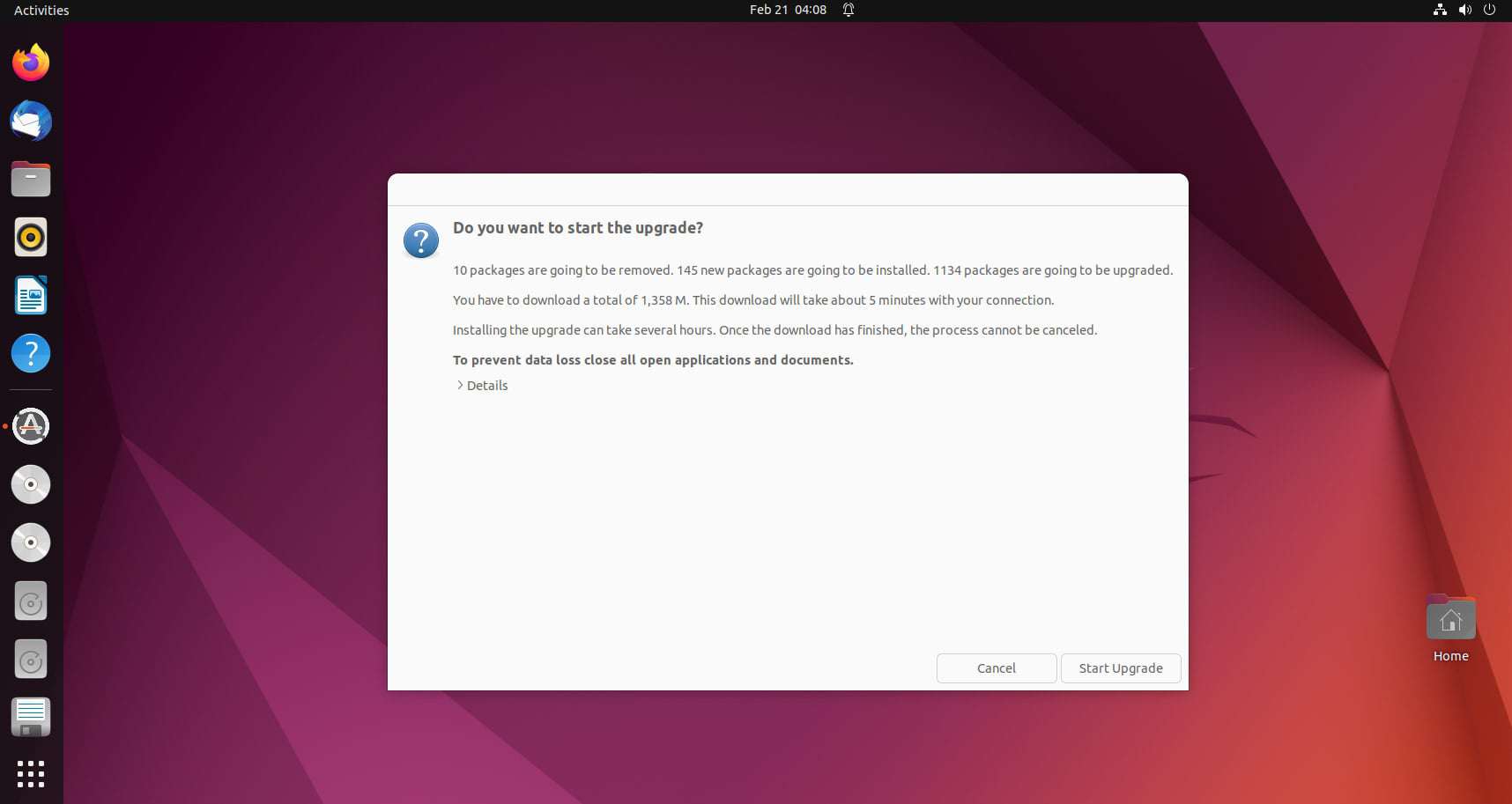Click the floppy disk drive icon
1512x804 pixels.
[30, 717]
